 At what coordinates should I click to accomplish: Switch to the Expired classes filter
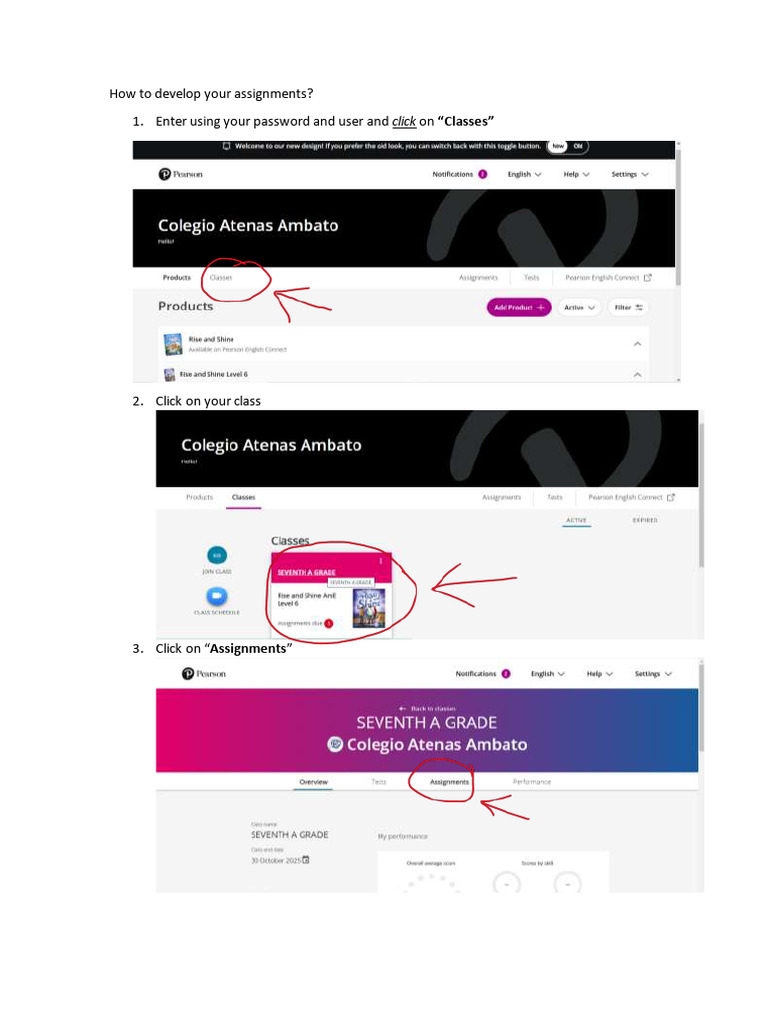[645, 520]
